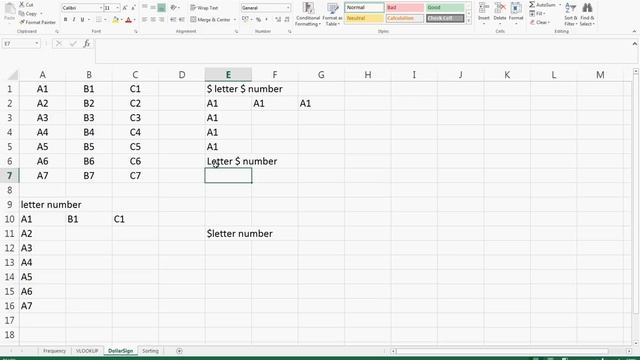
Task: Add a new sheet with plus icon
Action: pyautogui.click(x=179, y=351)
